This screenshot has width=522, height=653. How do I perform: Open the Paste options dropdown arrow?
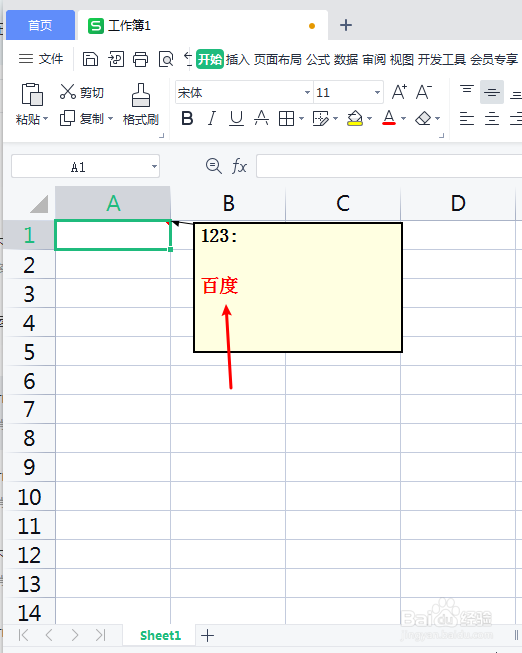click(46, 119)
